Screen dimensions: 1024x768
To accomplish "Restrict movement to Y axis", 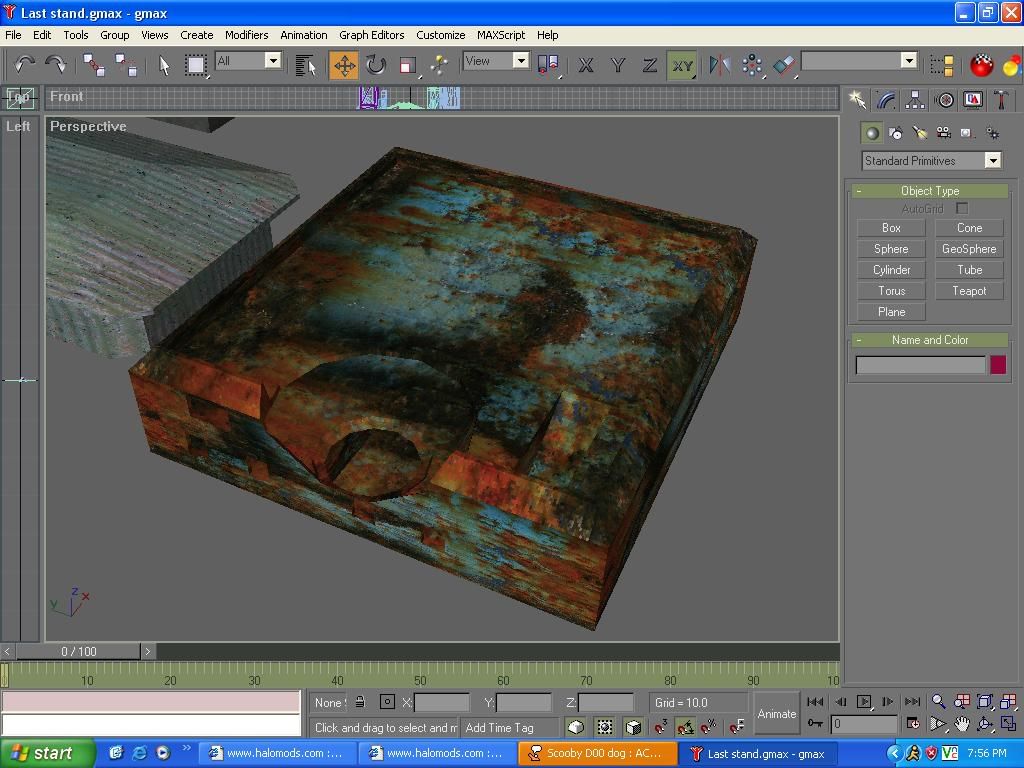I will (618, 65).
